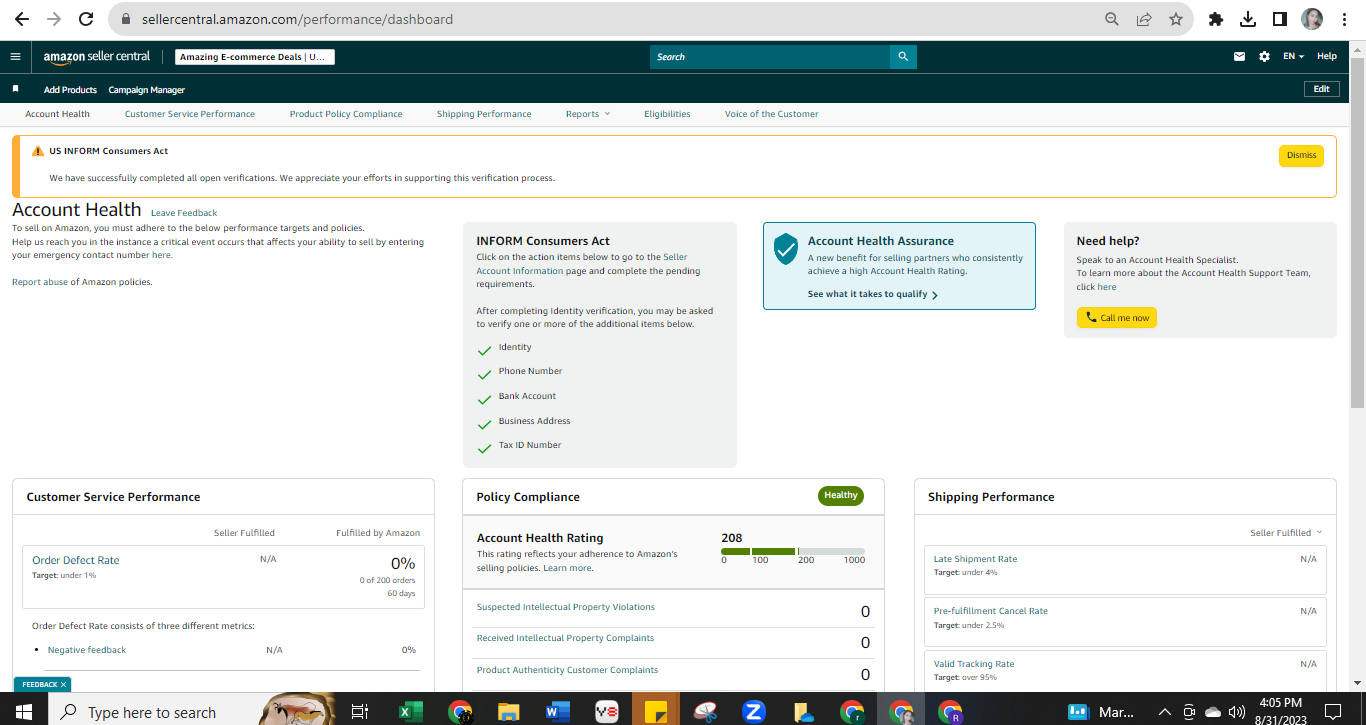Click the Pre-fulfillment Cancel Rate metric
The height and width of the screenshot is (725, 1366).
point(991,611)
